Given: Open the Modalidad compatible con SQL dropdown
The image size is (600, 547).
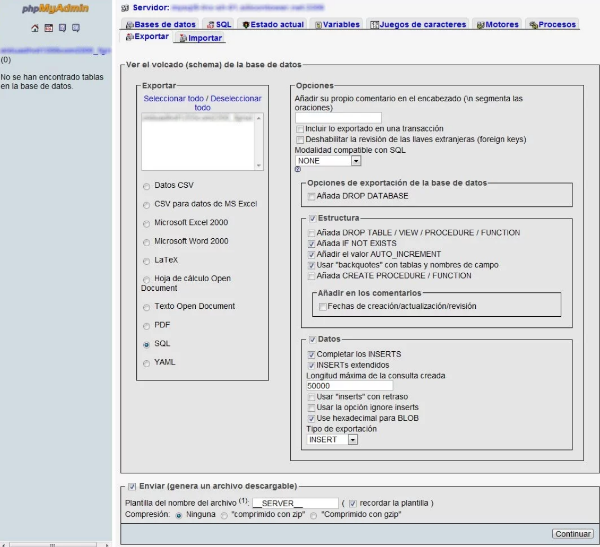Looking at the screenshot, I should click(x=328, y=161).
